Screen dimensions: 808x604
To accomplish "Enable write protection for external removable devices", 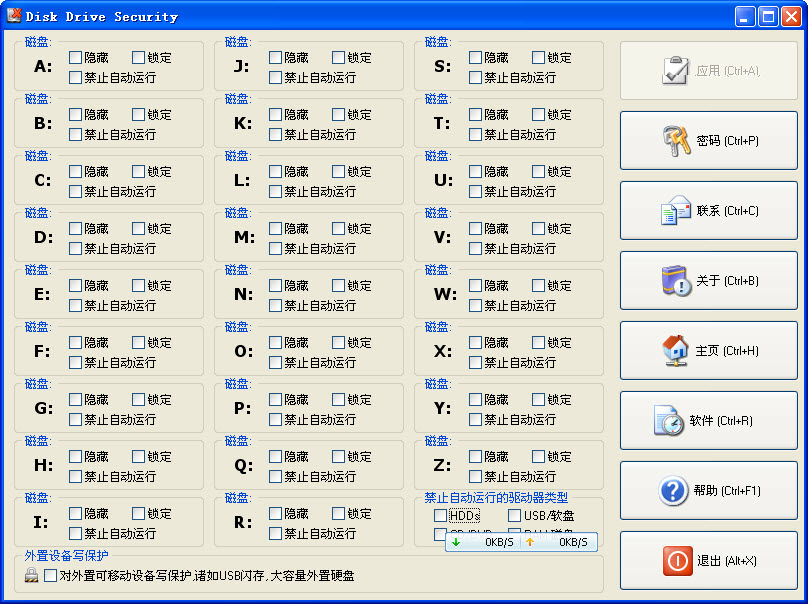I will pos(51,576).
